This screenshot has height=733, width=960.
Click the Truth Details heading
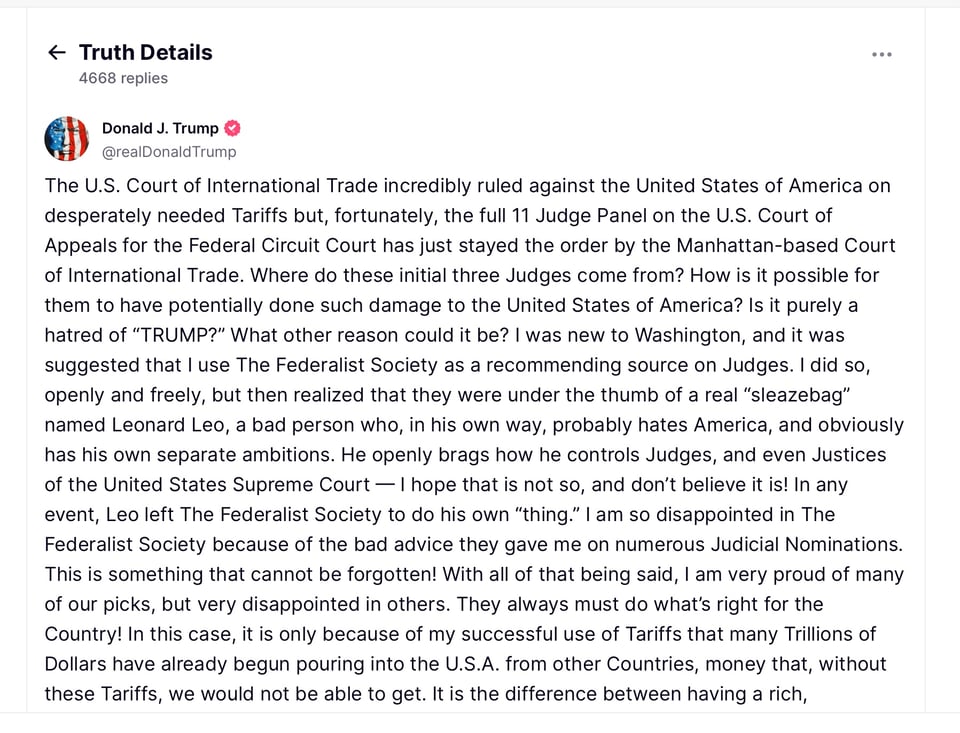[x=146, y=53]
